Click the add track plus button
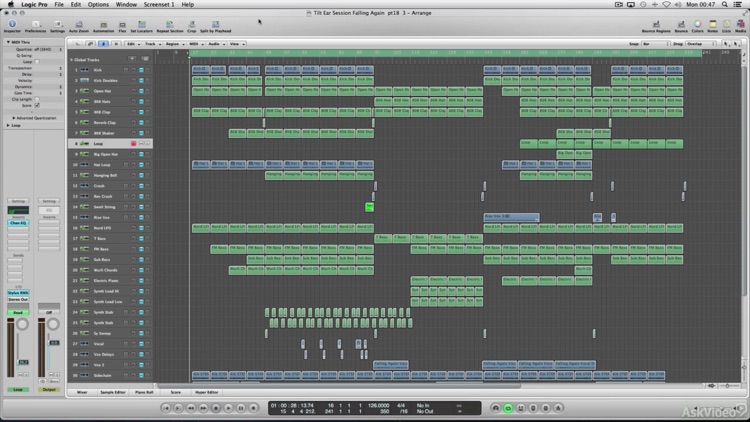750x422 pixels. pos(132,59)
